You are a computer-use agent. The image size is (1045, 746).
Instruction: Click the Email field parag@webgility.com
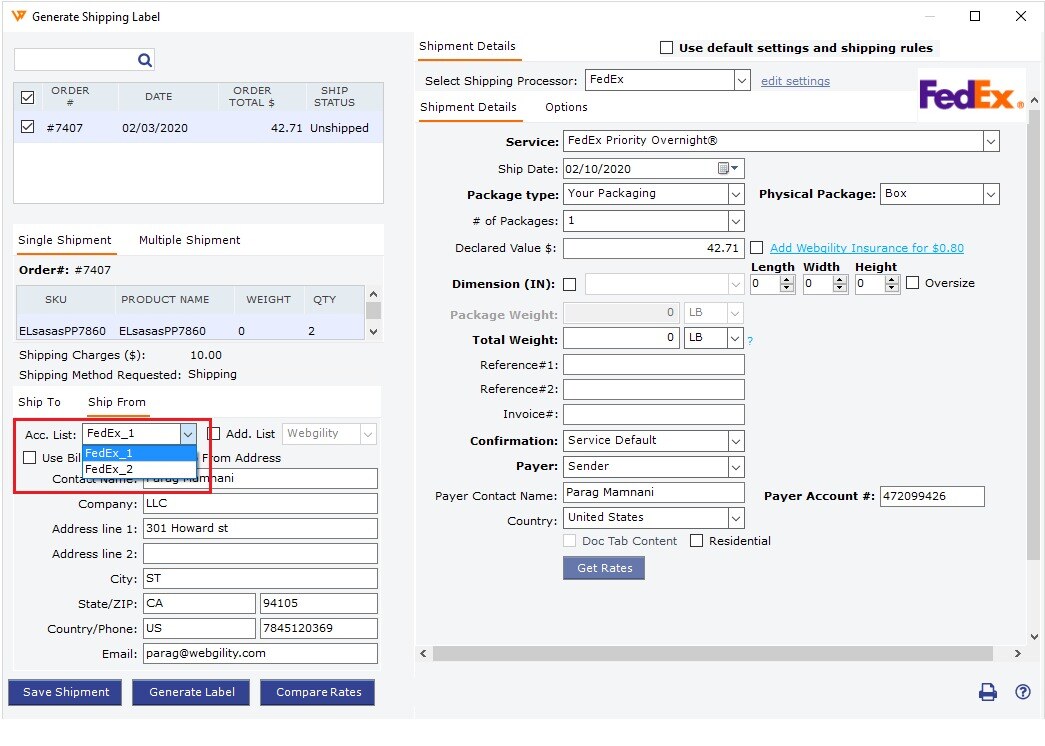[260, 653]
